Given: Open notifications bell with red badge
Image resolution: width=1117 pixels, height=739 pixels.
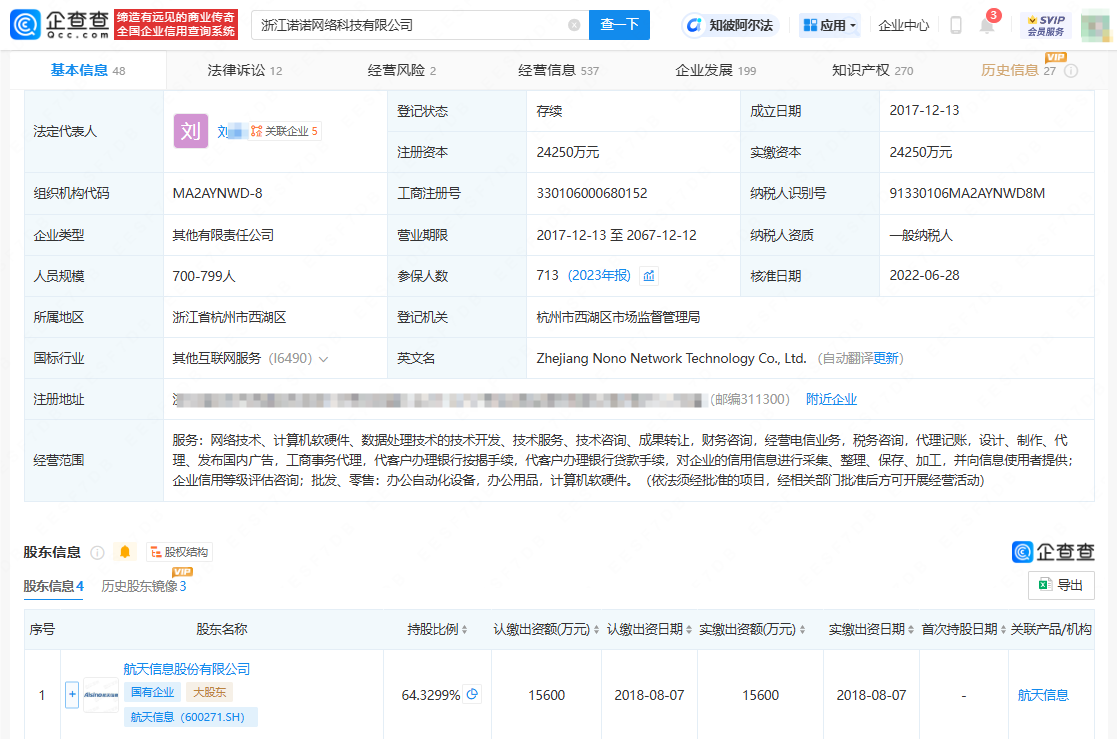Looking at the screenshot, I should pyautogui.click(x=987, y=25).
